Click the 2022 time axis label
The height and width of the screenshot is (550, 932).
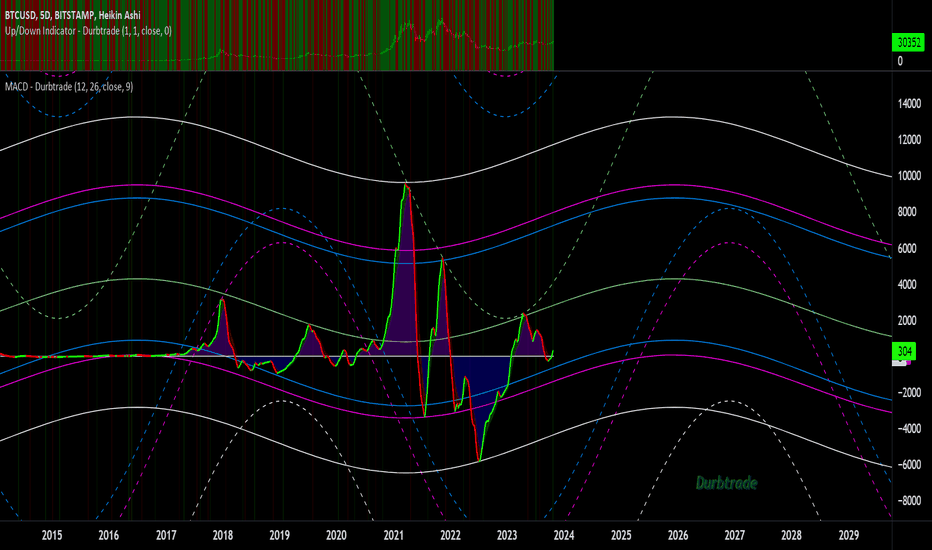pos(450,535)
